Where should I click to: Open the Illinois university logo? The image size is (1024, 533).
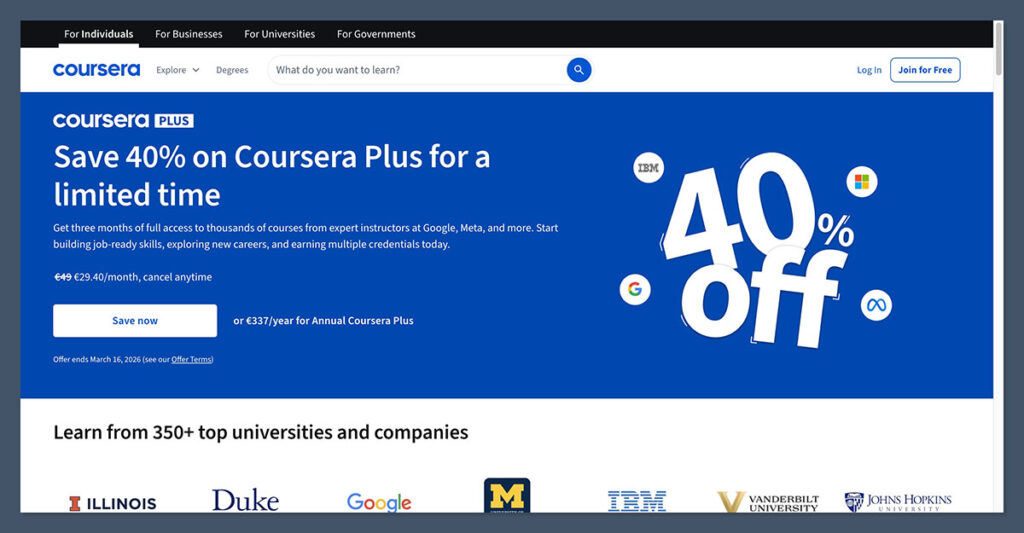click(x=113, y=503)
